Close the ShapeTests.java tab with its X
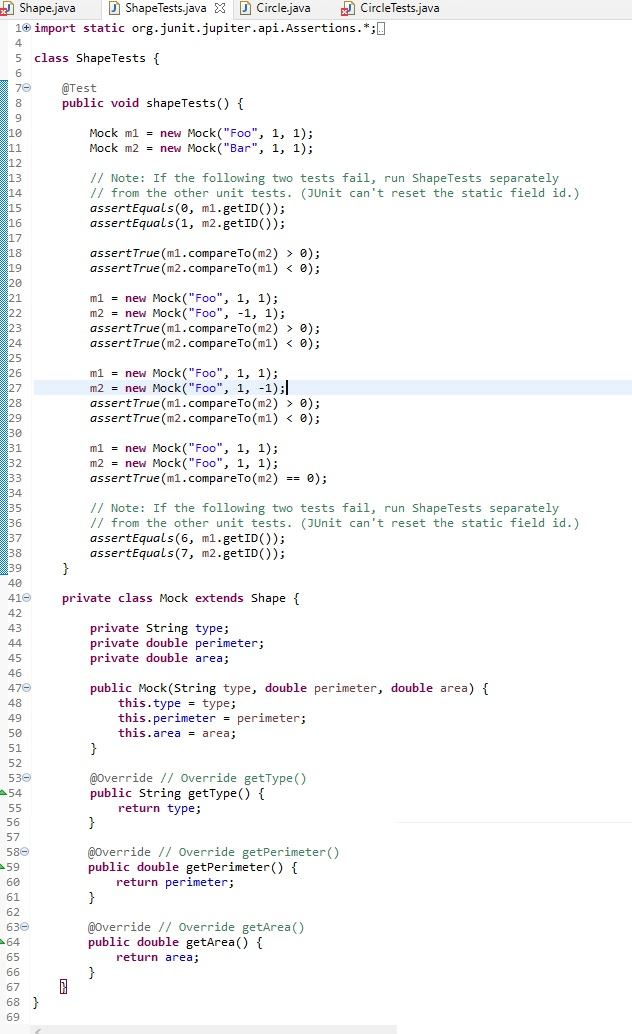 click(220, 8)
